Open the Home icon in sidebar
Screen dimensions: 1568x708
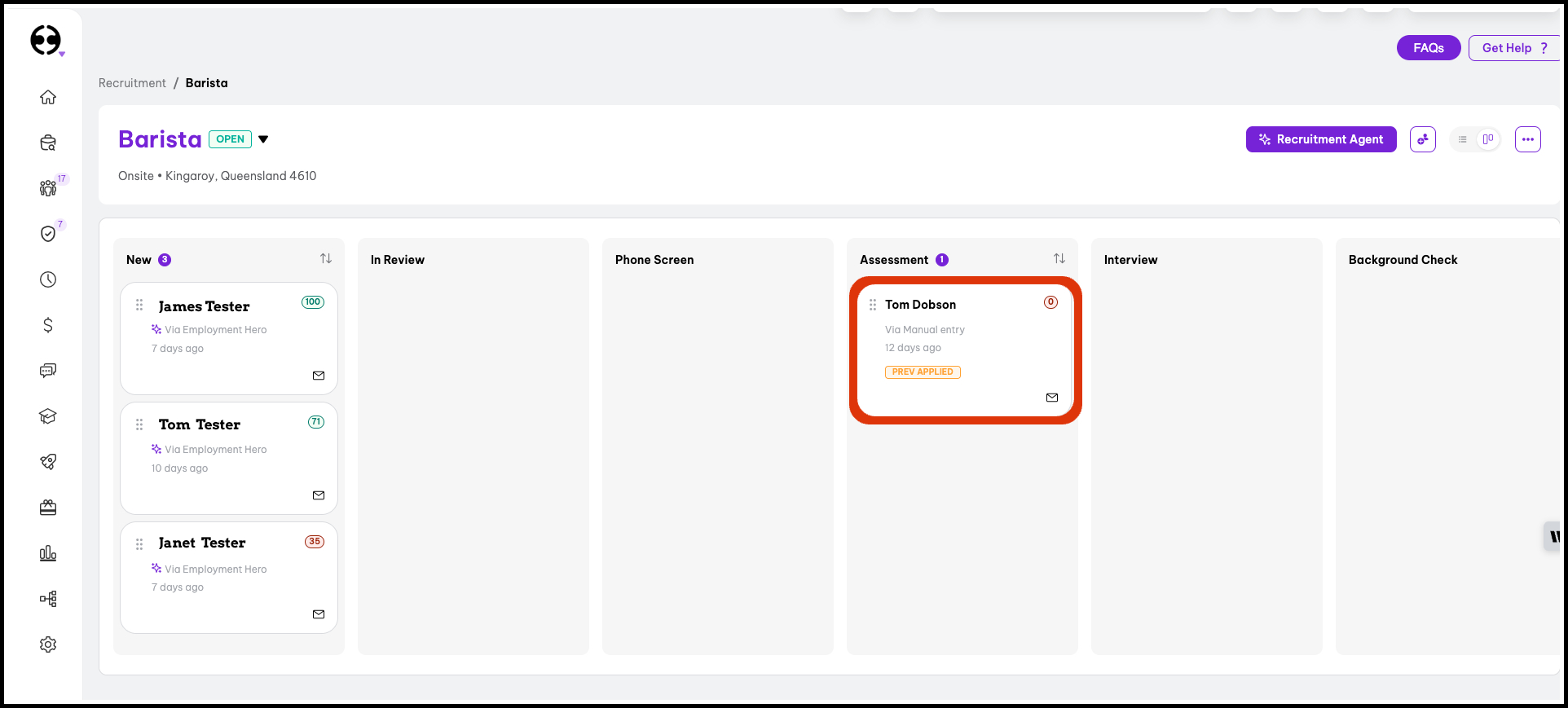48,98
